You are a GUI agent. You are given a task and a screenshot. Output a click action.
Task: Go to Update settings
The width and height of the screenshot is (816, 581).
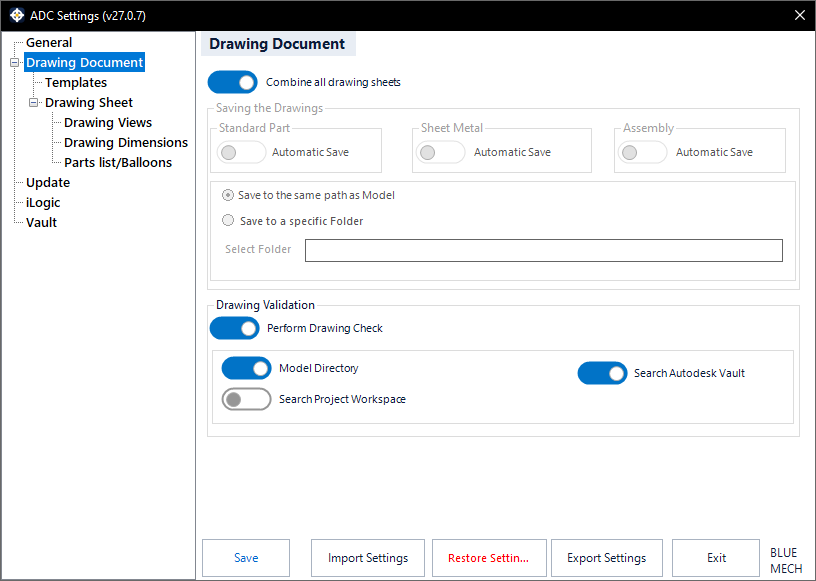[x=48, y=183]
